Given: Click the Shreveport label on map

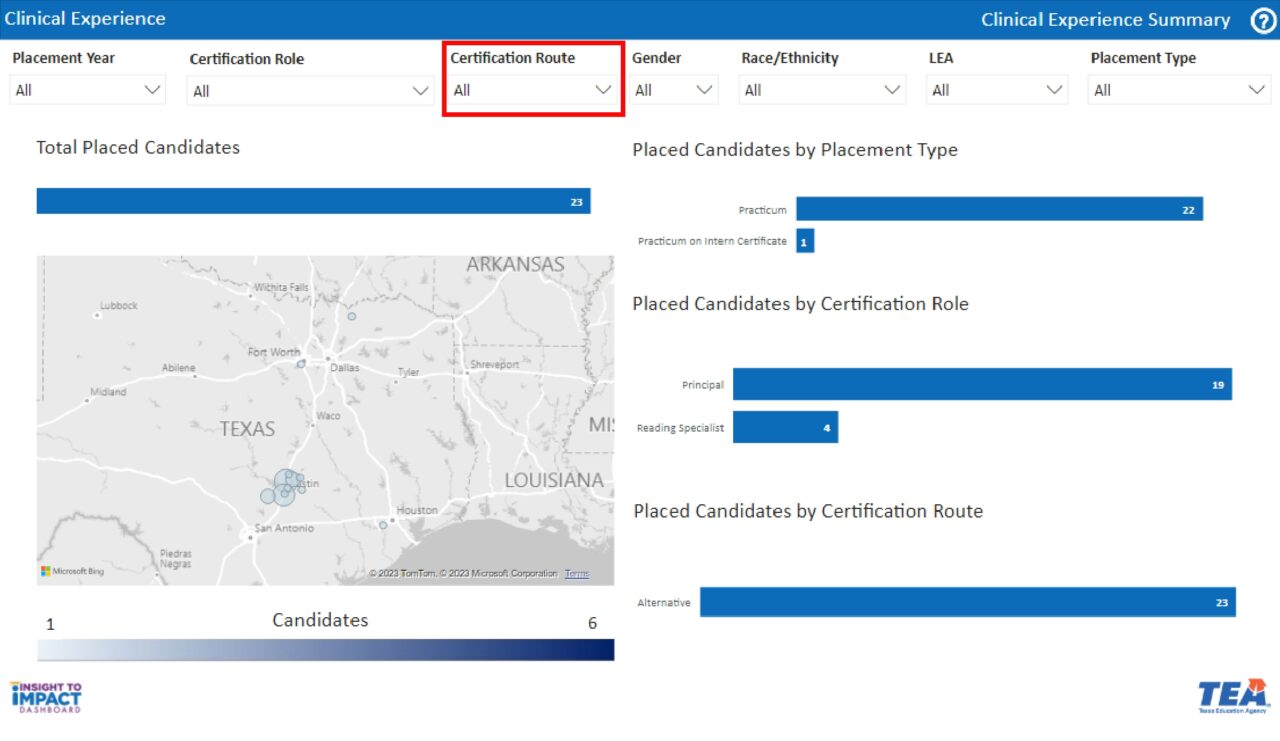Looking at the screenshot, I should [x=495, y=365].
